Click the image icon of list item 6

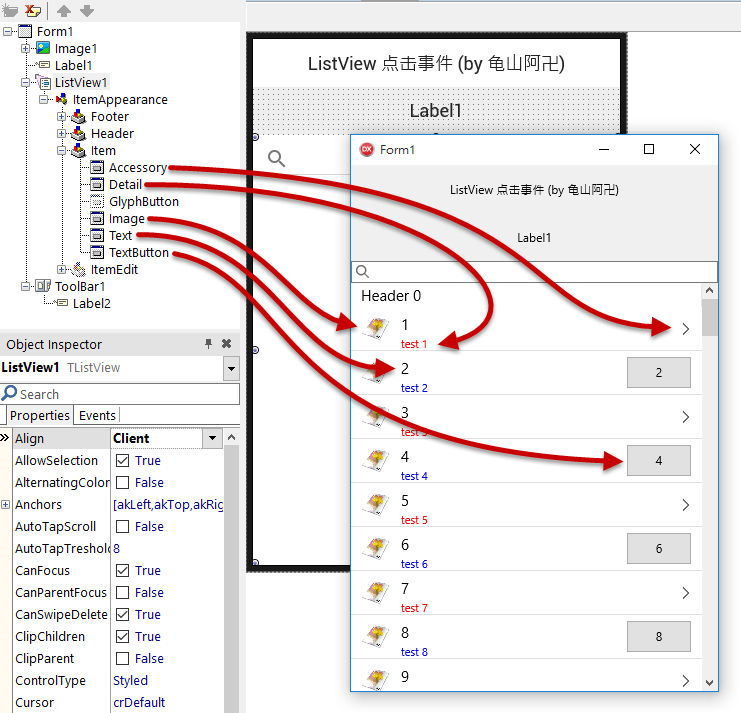376,548
